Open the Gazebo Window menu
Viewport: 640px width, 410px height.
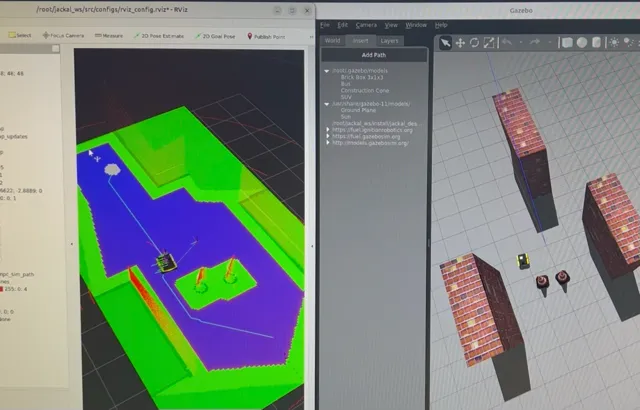(416, 25)
